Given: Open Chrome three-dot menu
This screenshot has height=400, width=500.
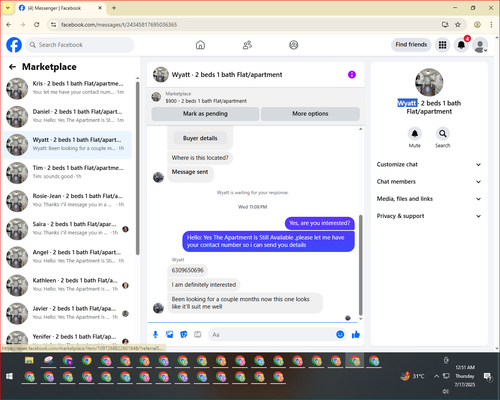Looking at the screenshot, I should [x=491, y=24].
